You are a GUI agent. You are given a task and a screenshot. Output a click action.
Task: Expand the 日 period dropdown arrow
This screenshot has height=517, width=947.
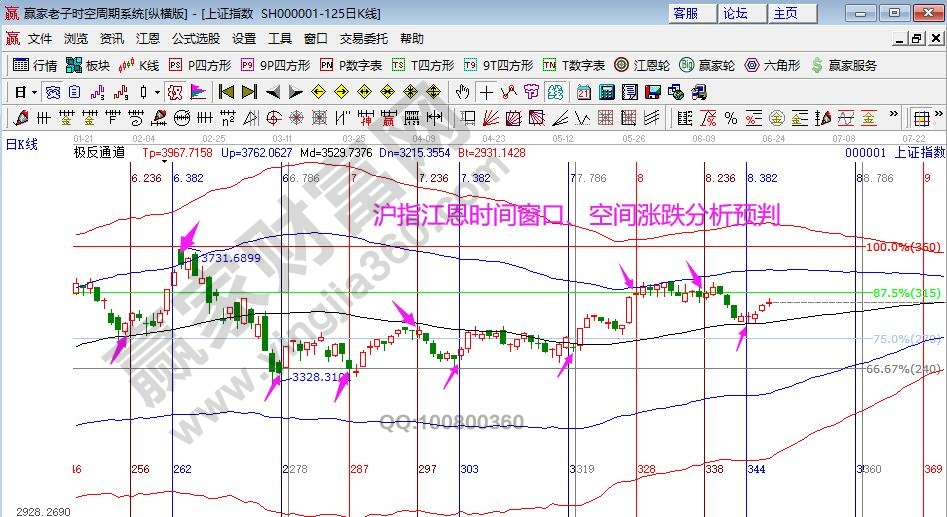35,92
